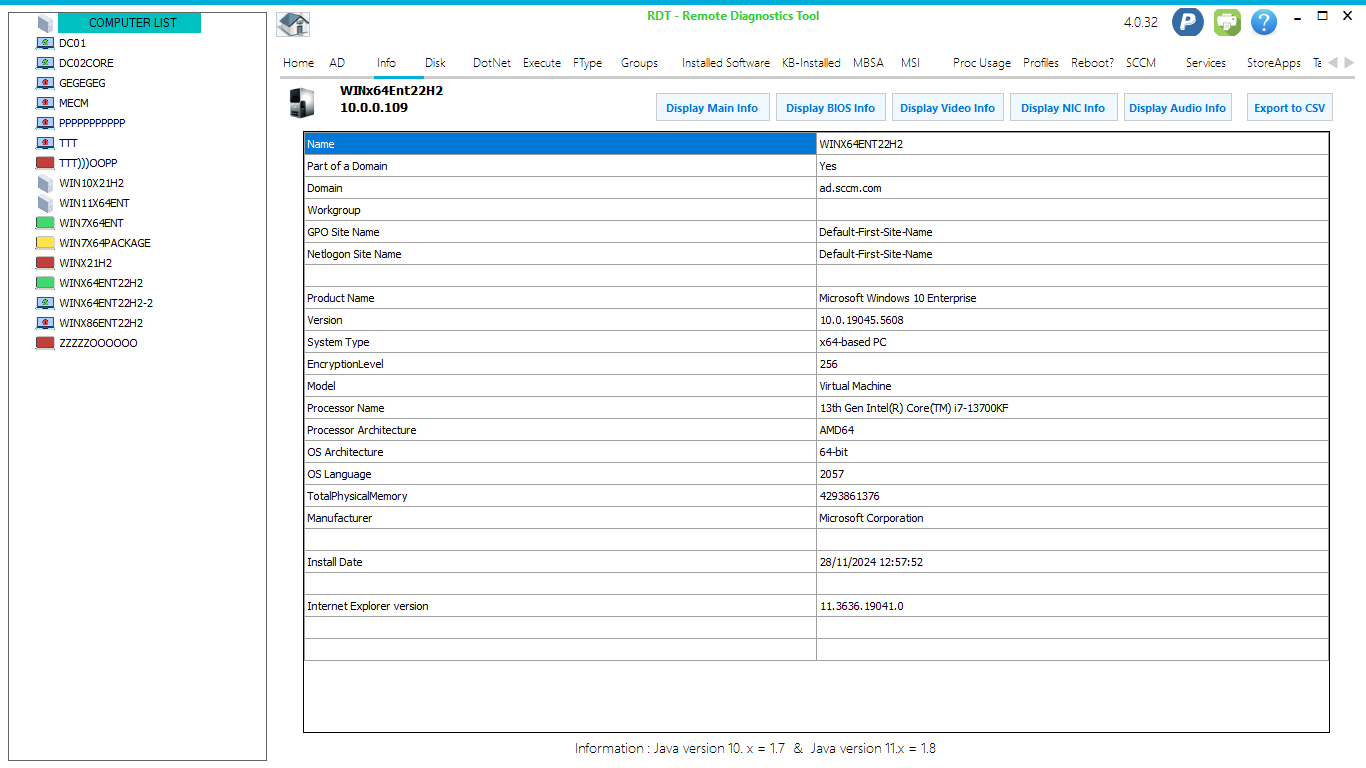The height and width of the screenshot is (768, 1366).
Task: Open the Reboot? tab
Action: click(x=1092, y=63)
